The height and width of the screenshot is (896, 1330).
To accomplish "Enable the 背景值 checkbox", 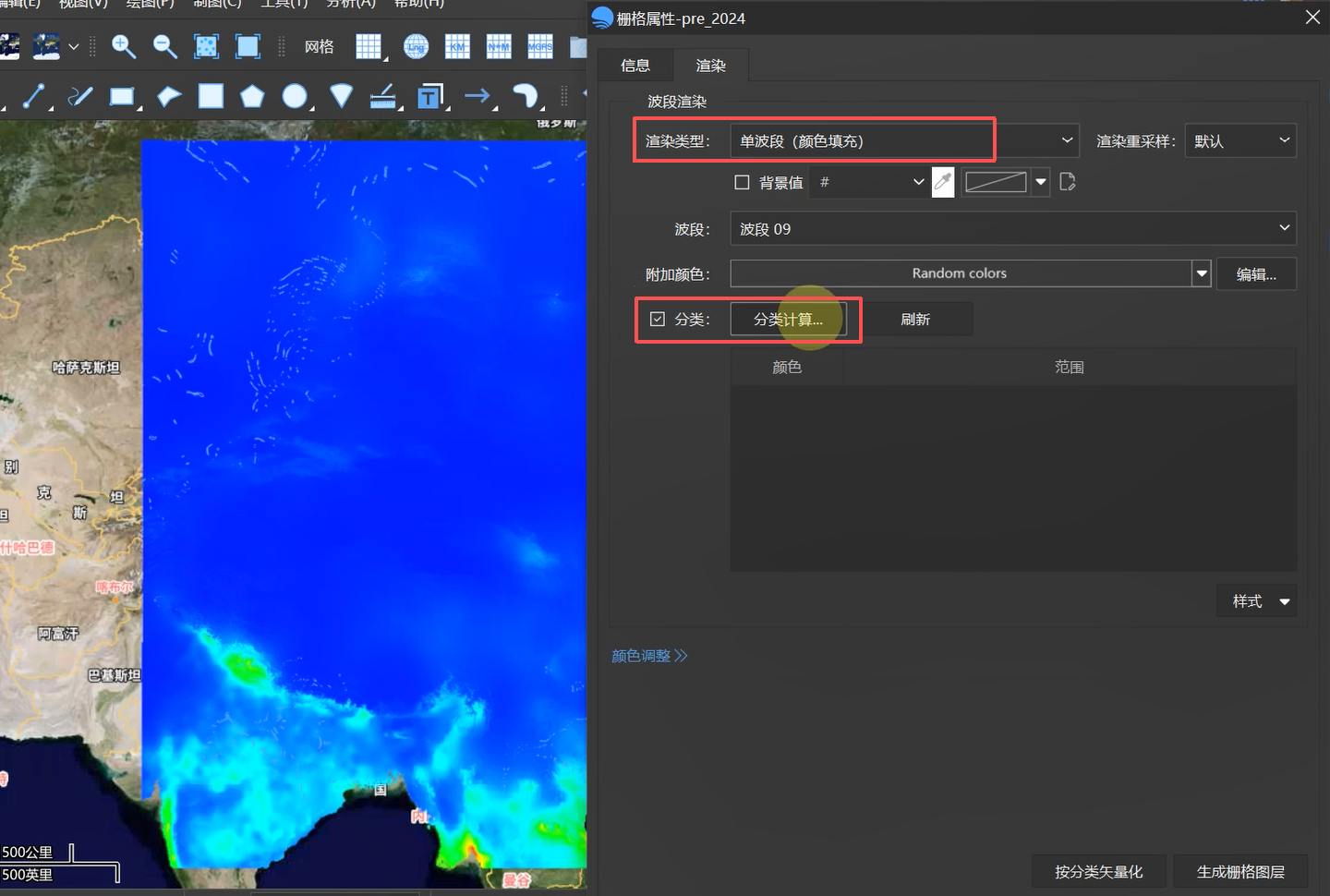I will pyautogui.click(x=742, y=182).
